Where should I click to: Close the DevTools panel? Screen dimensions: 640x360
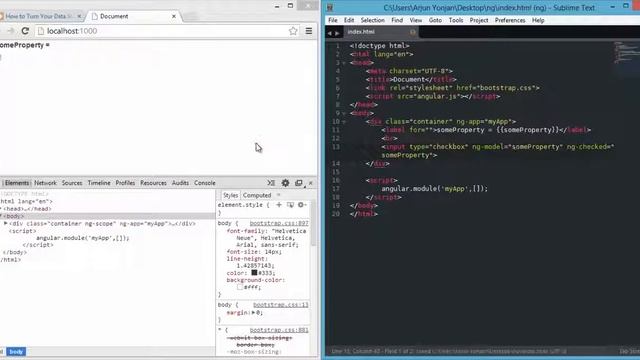tap(311, 183)
